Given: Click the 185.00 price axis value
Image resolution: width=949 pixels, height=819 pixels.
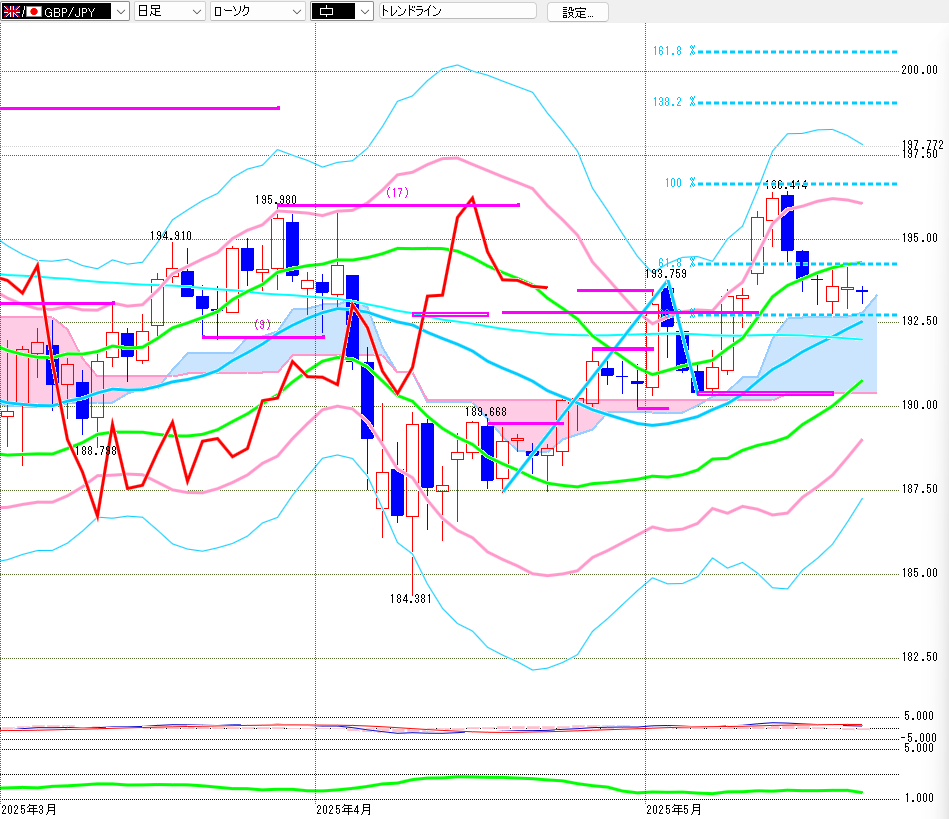Looking at the screenshot, I should [919, 573].
